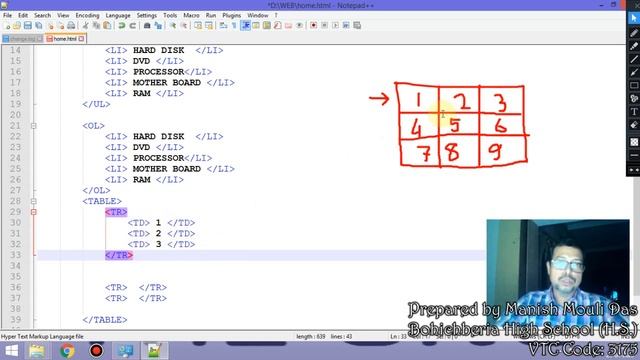Click the Replace toolbar icon
Image resolution: width=640 pixels, height=360 pixels.
pos(158,25)
